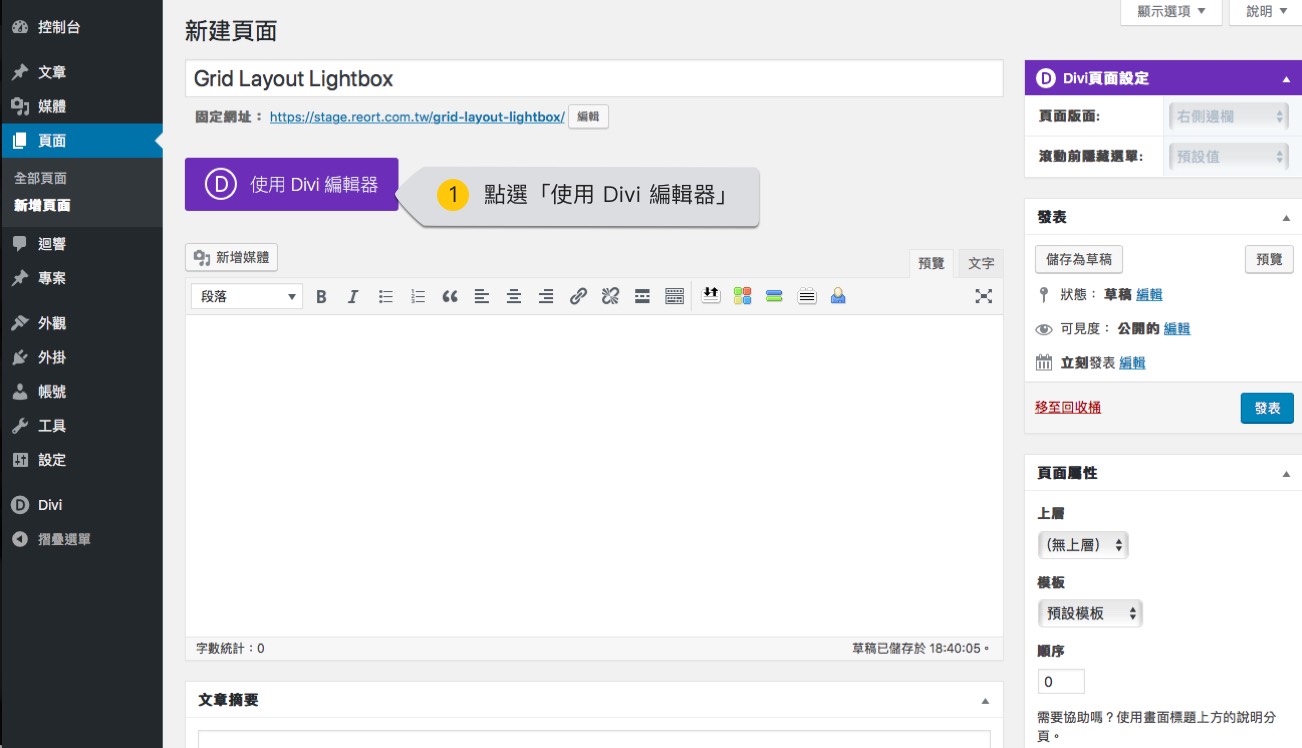
Task: Open the 帳號 users menu
Action: coord(81,392)
